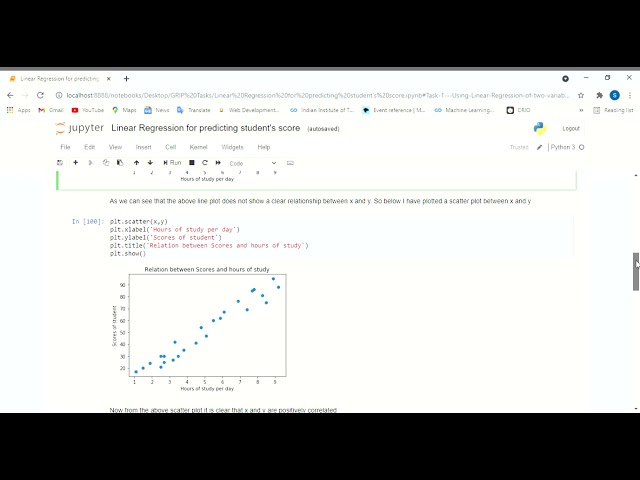The width and height of the screenshot is (640, 480).
Task: Click the In [100] cell prompt
Action: 88,222
